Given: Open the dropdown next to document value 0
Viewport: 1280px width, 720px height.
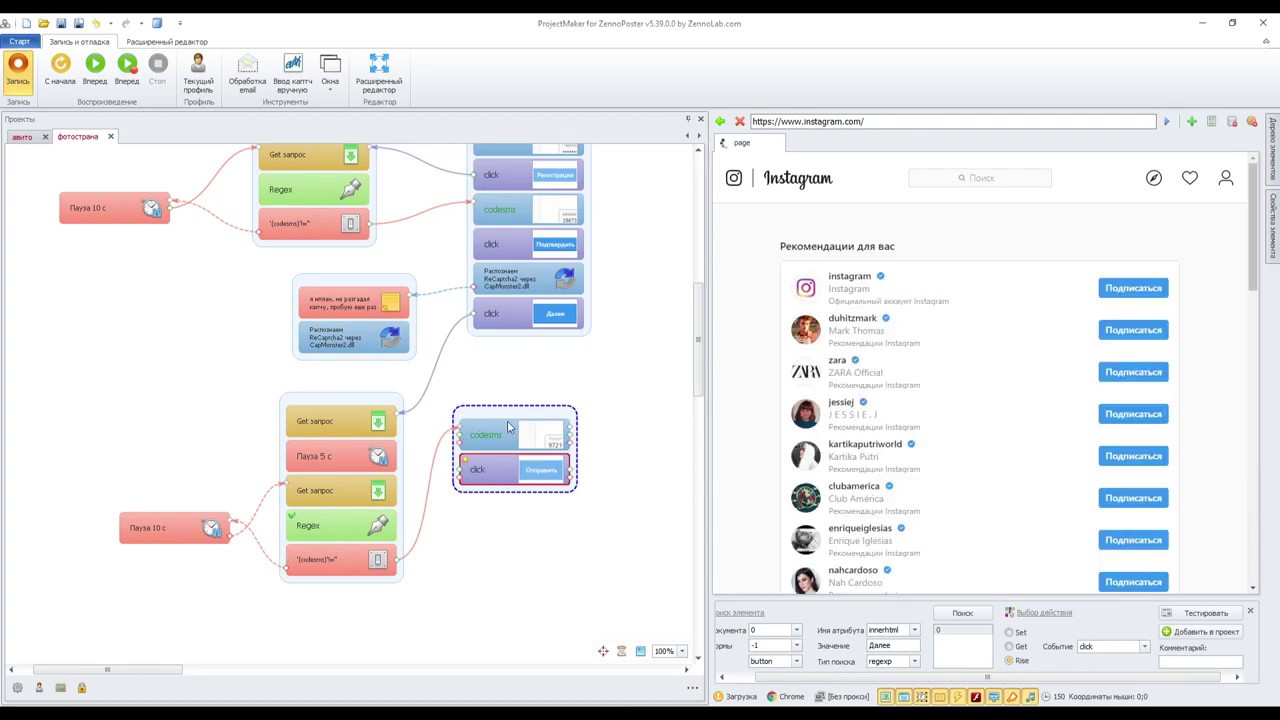Looking at the screenshot, I should click(x=796, y=630).
